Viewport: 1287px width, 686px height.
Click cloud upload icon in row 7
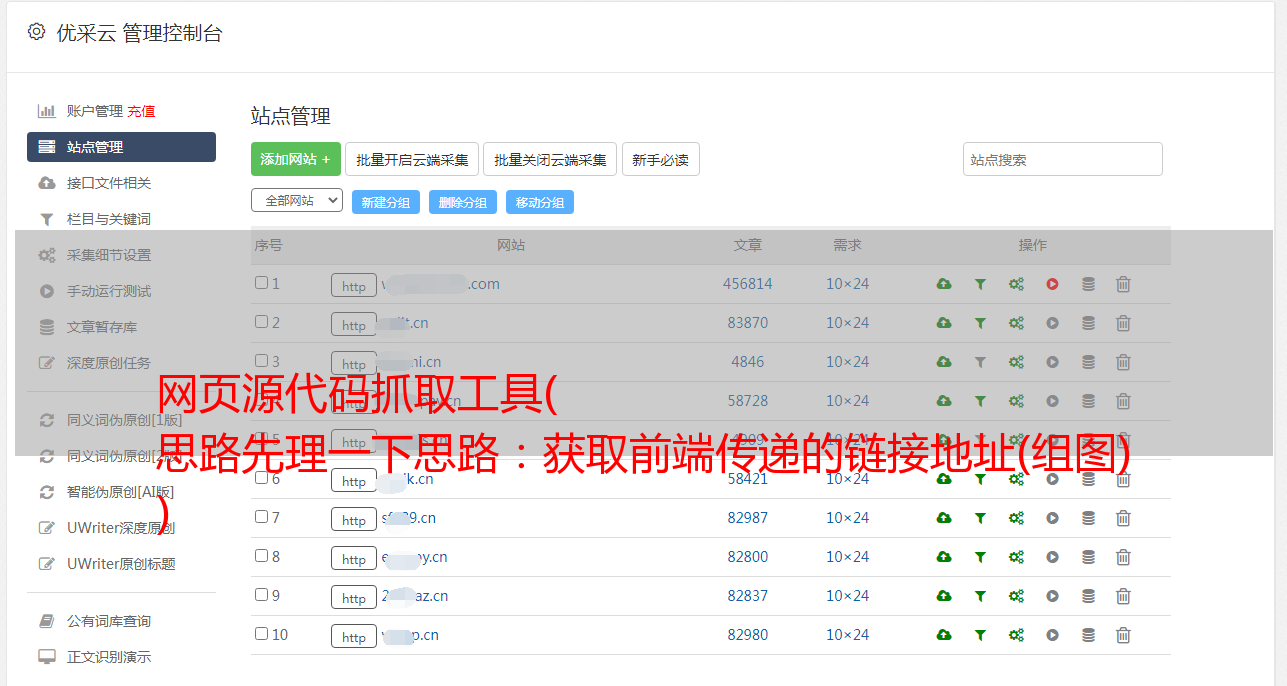944,518
